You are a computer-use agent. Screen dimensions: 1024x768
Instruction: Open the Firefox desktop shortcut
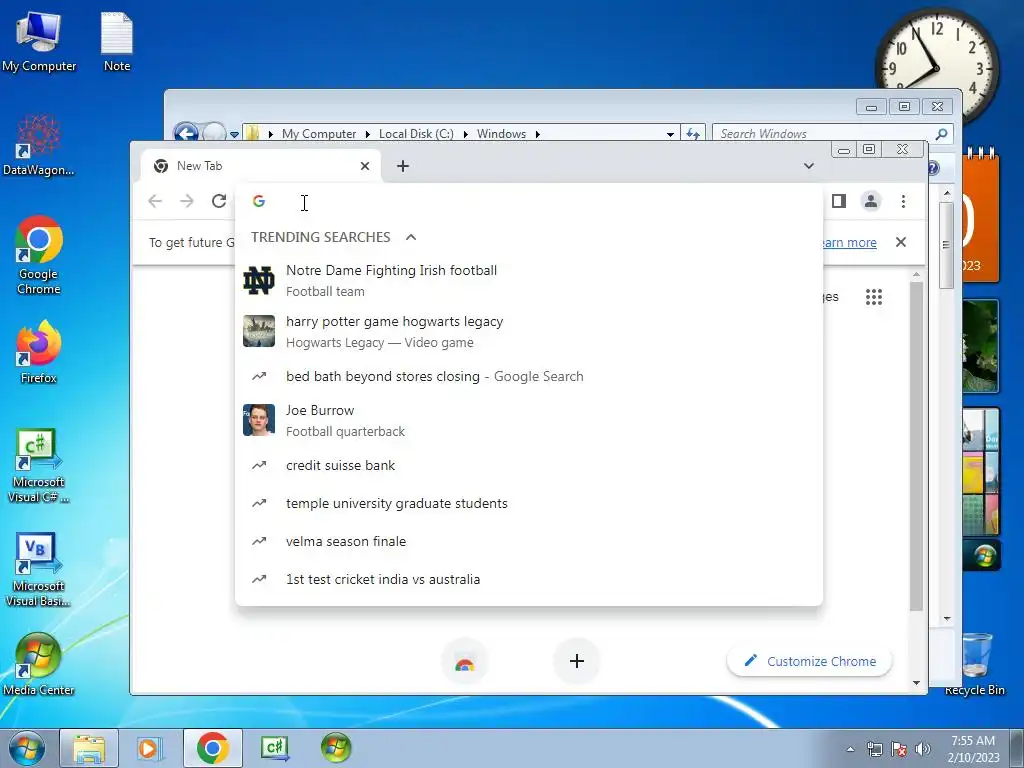[39, 352]
